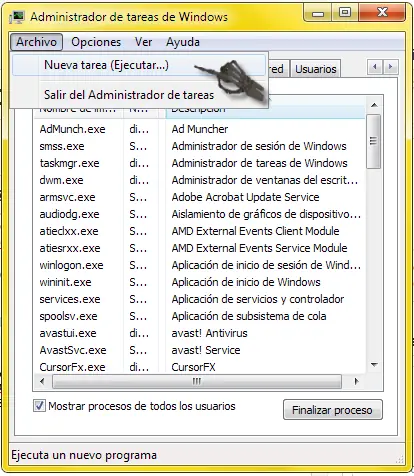Close the Task Manager window
414x476 pixels.
[x=382, y=13]
